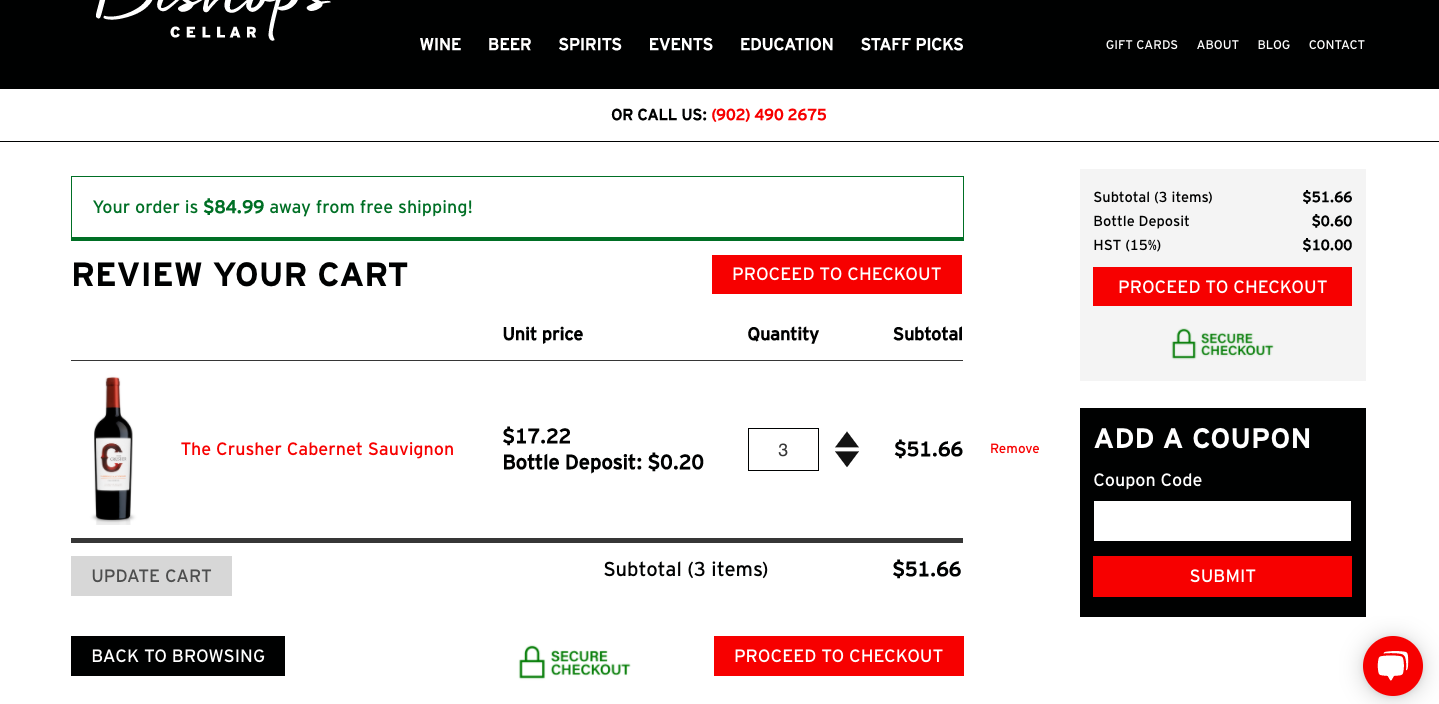Open the WINE menu
This screenshot has width=1439, height=704.
tap(440, 44)
